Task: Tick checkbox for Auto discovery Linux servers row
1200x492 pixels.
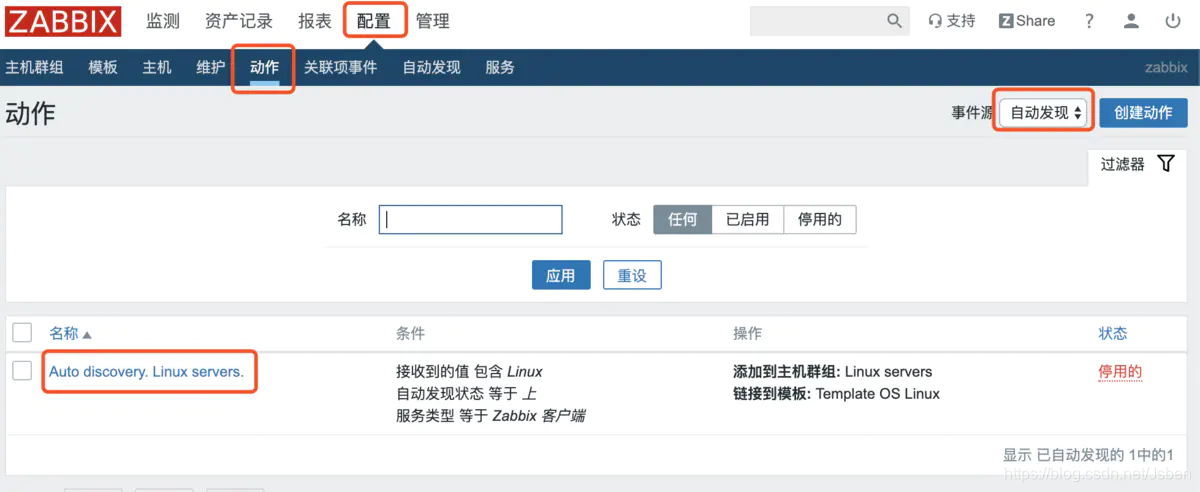Action: tap(22, 371)
